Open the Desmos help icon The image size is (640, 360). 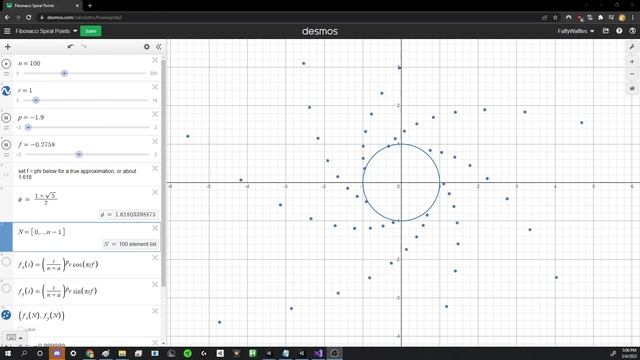tap(619, 31)
